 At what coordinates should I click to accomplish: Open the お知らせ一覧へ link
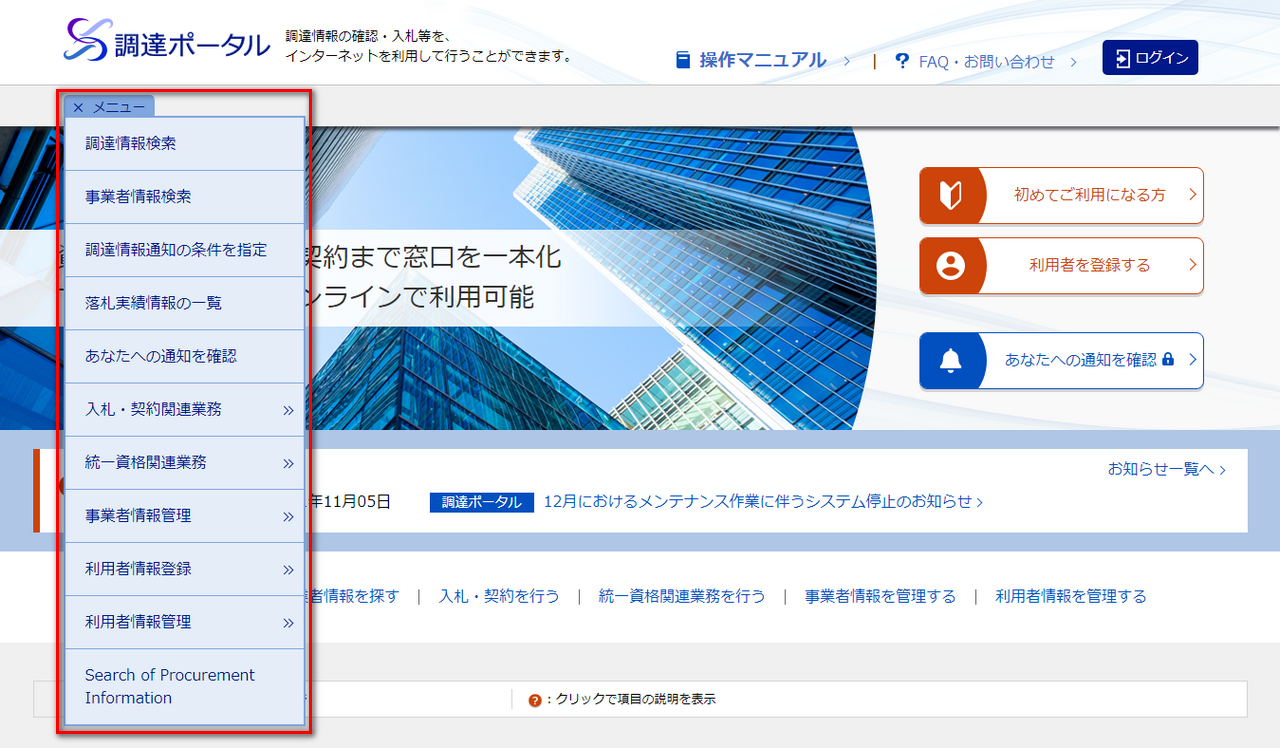coord(1165,469)
